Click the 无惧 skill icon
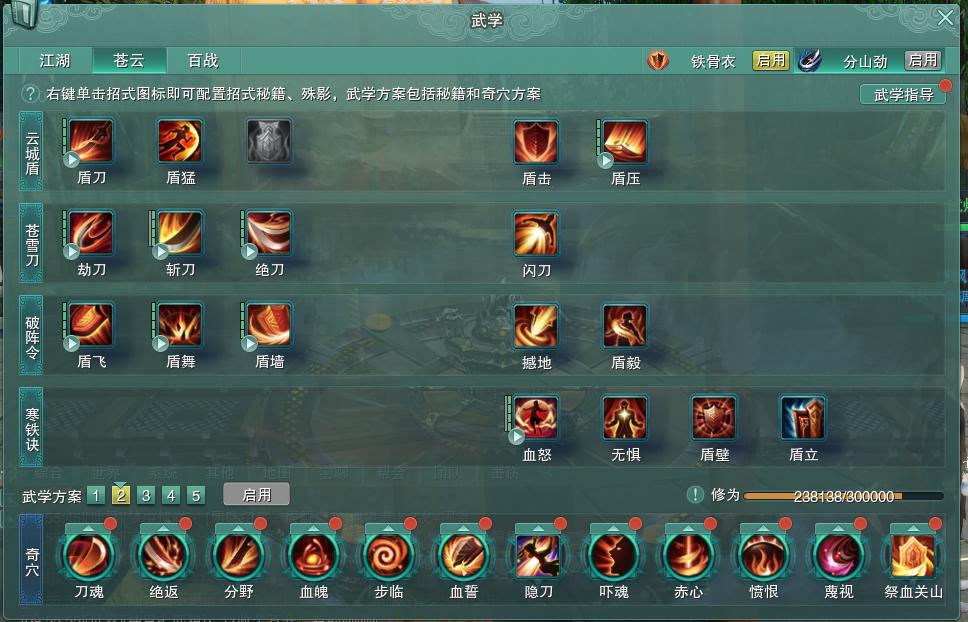968x622 pixels. 625,418
